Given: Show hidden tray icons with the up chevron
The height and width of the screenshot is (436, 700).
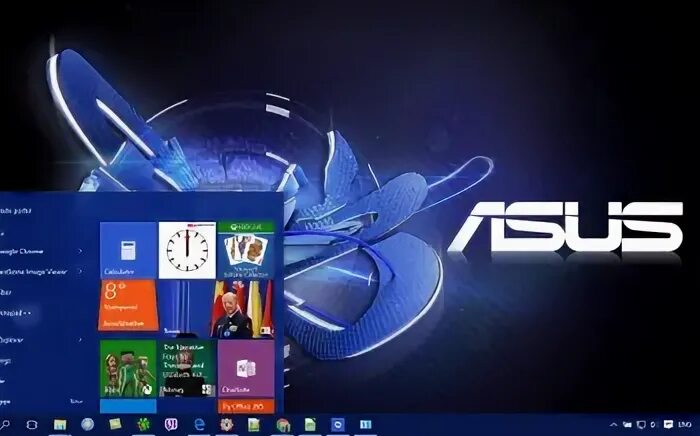Looking at the screenshot, I should (x=614, y=424).
